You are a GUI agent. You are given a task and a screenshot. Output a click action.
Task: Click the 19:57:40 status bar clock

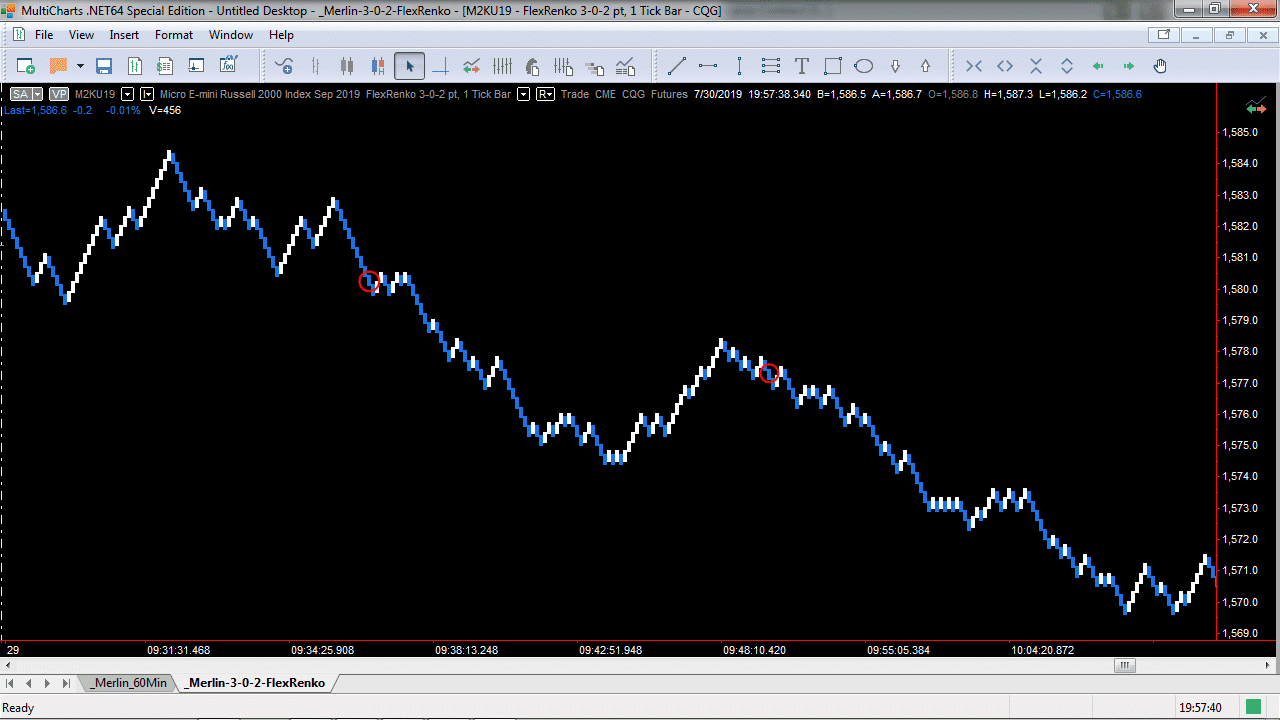(1200, 707)
